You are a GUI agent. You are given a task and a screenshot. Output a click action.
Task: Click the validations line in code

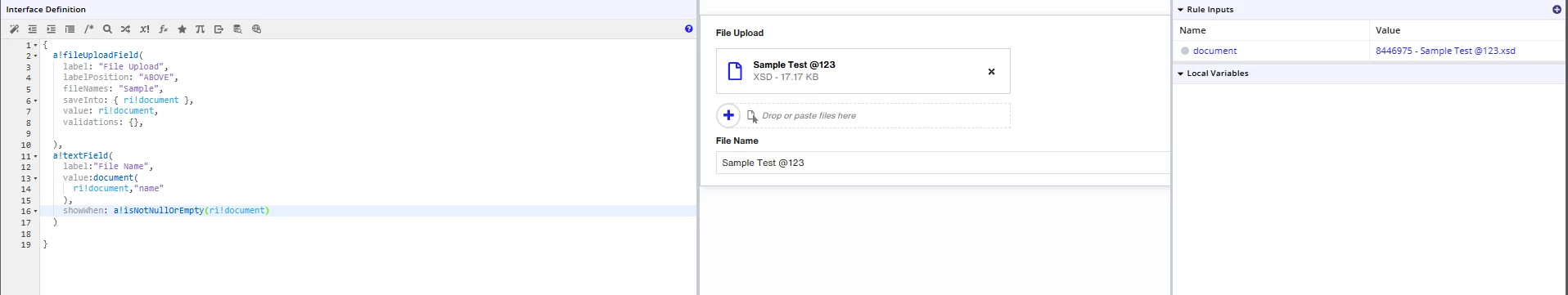103,122
